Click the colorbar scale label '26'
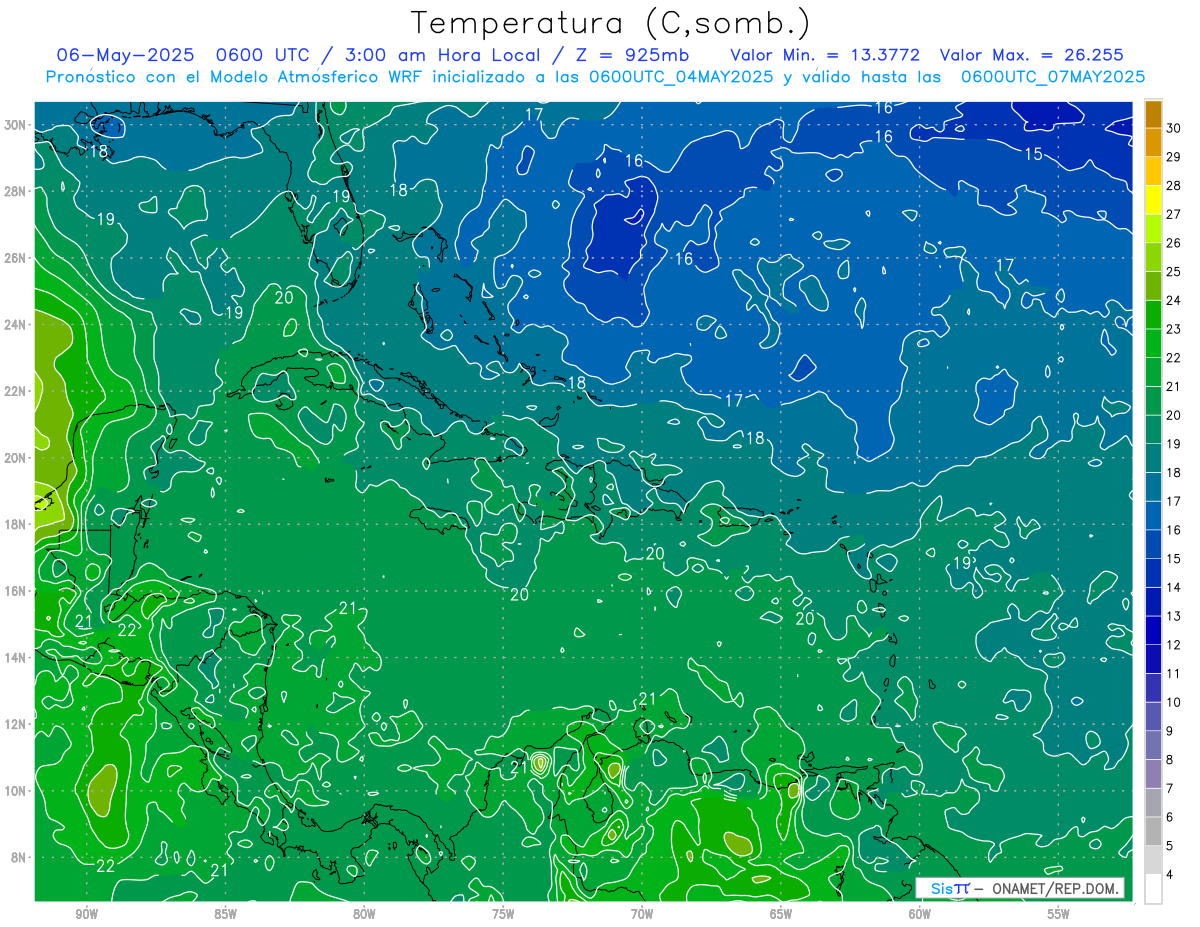Viewport: 1200px width, 927px height. [x=1174, y=243]
